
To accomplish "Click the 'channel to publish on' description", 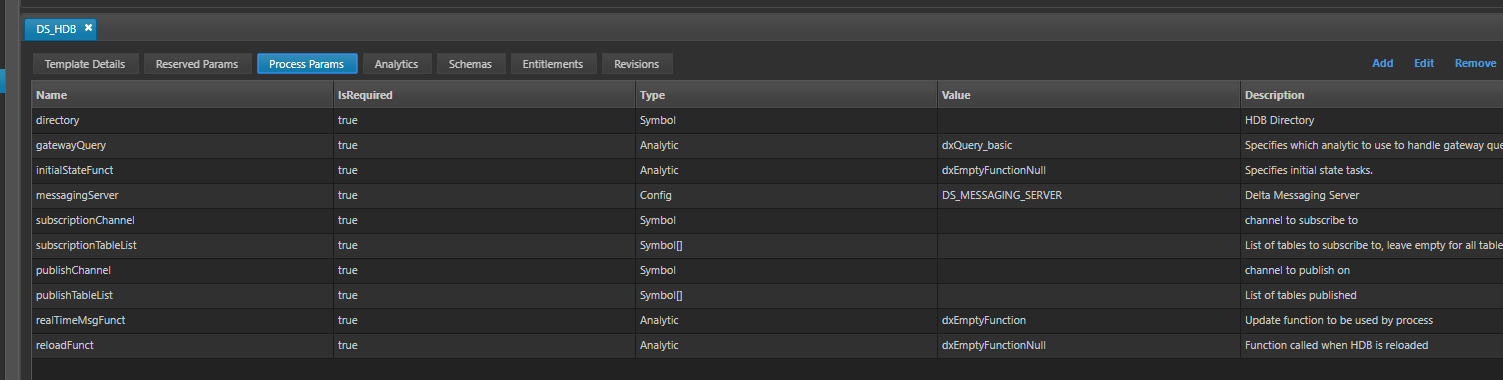I will [x=1297, y=270].
